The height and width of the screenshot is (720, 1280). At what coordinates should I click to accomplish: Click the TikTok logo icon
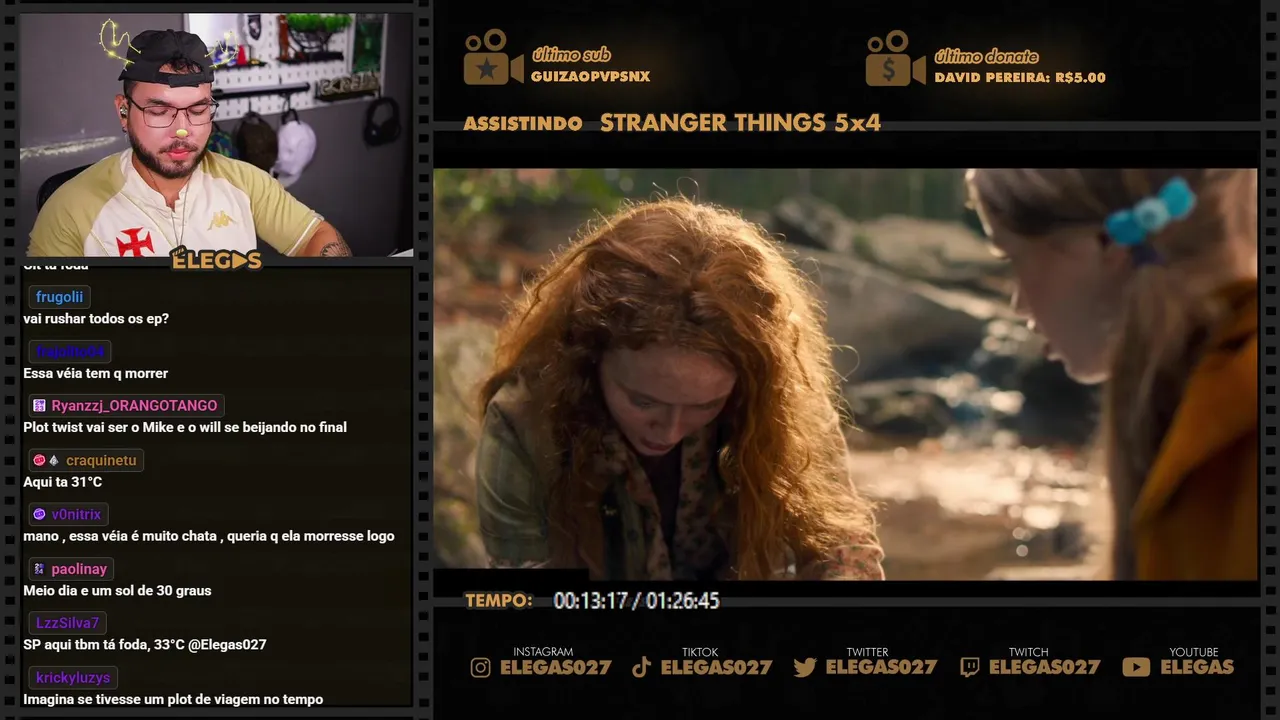(x=642, y=667)
